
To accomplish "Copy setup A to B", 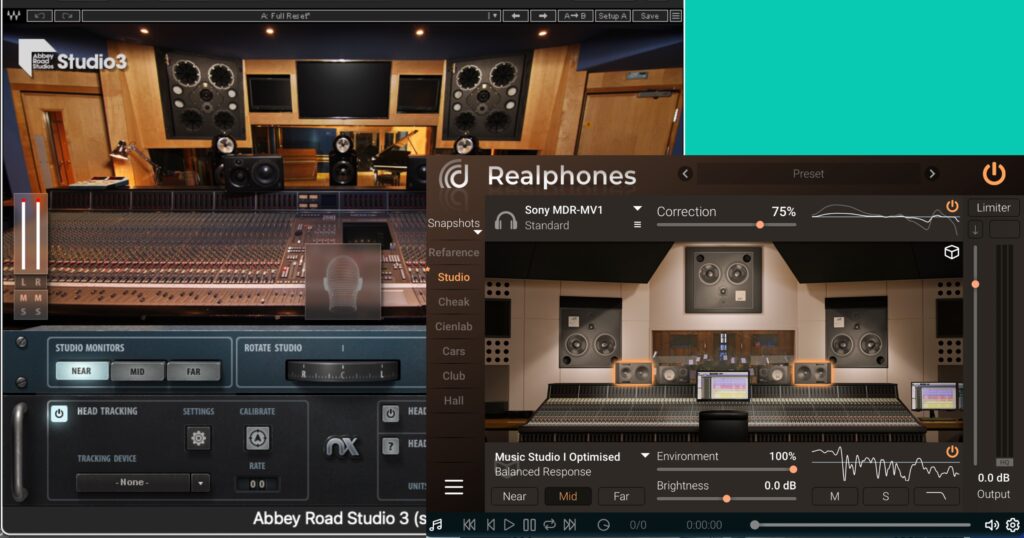I will click(575, 16).
